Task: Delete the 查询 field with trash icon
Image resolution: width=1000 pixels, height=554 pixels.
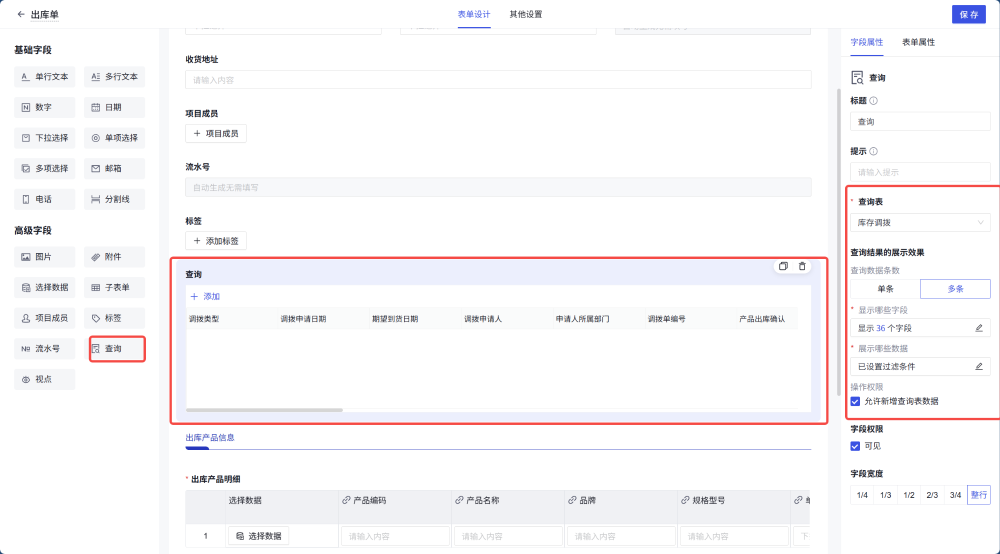Action: click(x=802, y=266)
